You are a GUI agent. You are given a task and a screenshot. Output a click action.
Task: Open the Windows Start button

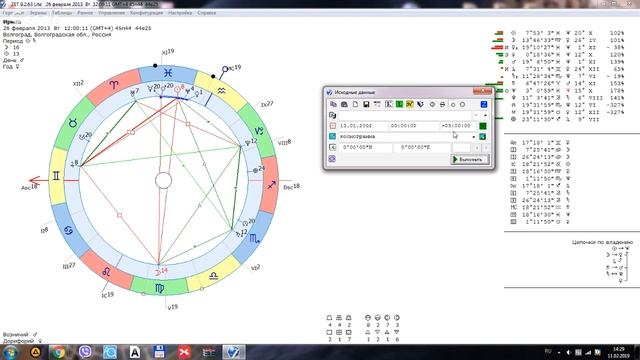[x=10, y=352]
